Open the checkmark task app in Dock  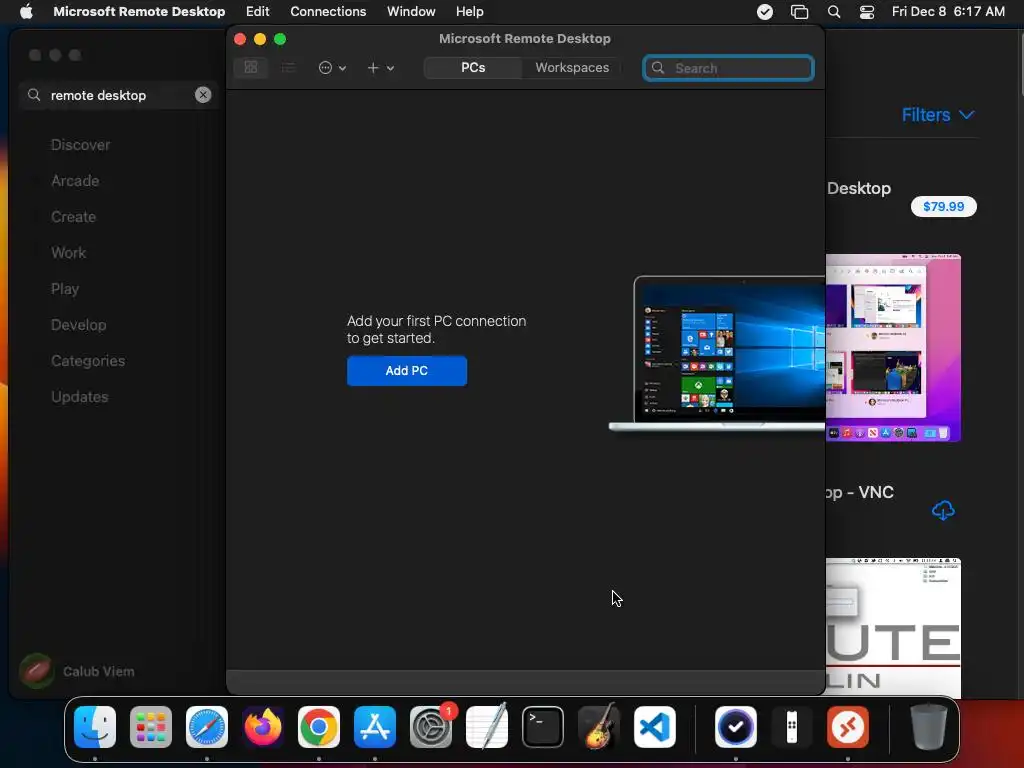coord(736,727)
